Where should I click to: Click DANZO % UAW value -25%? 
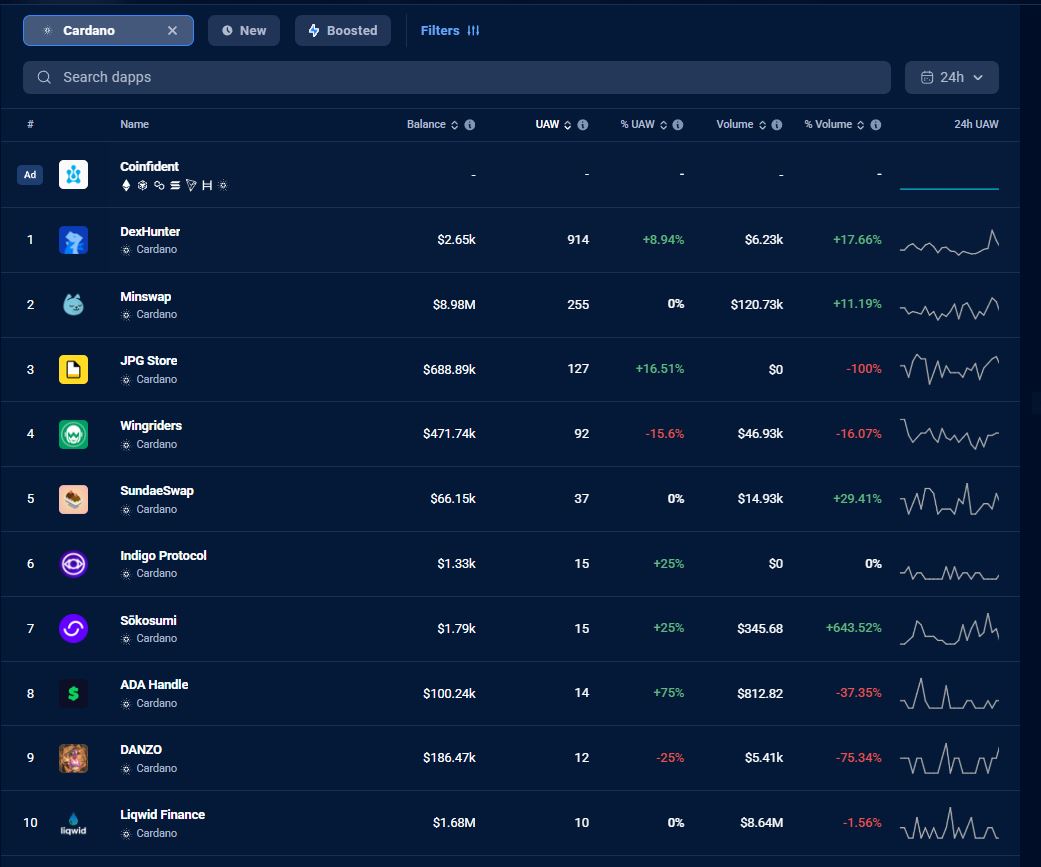click(670, 758)
